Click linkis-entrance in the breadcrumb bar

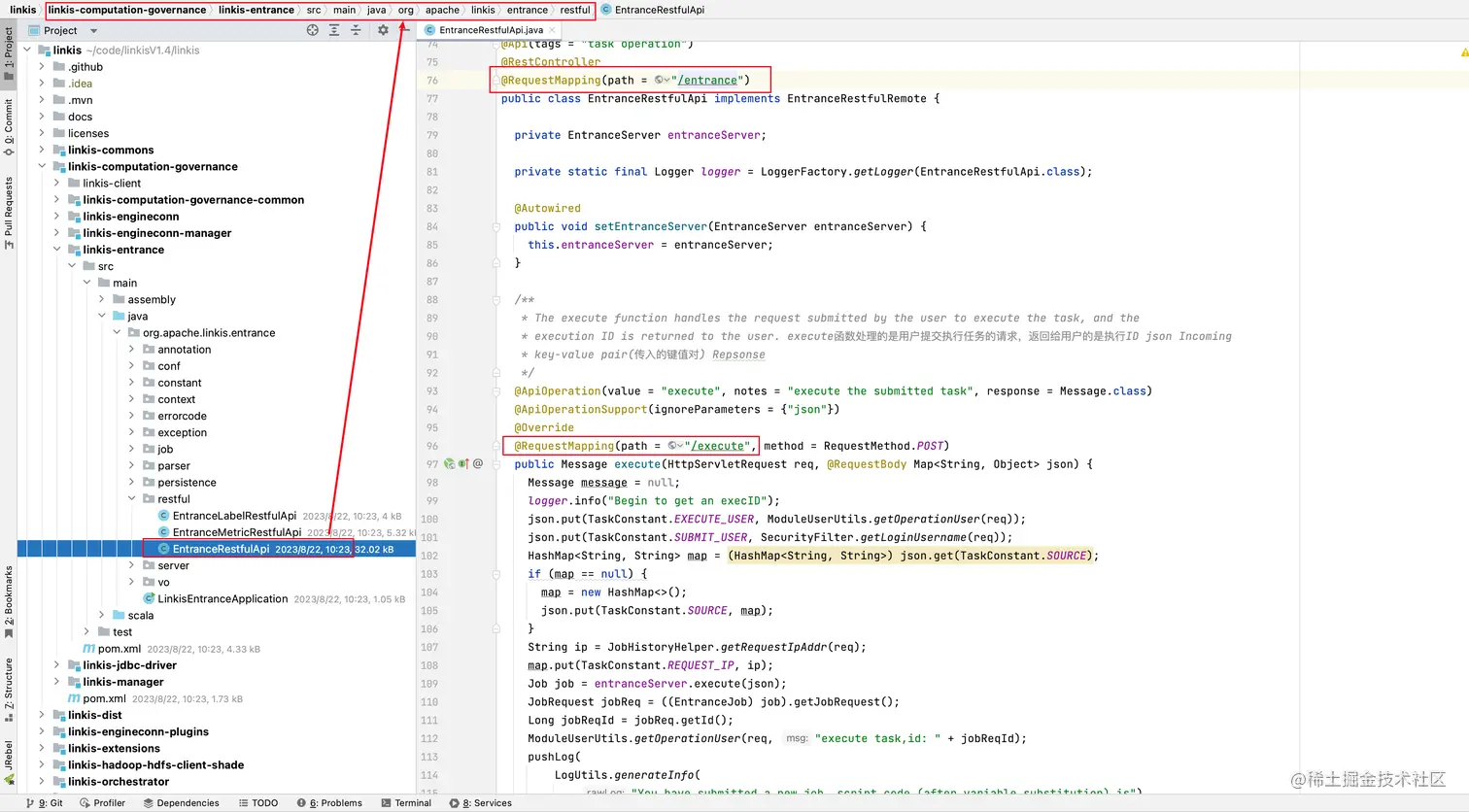click(x=256, y=10)
